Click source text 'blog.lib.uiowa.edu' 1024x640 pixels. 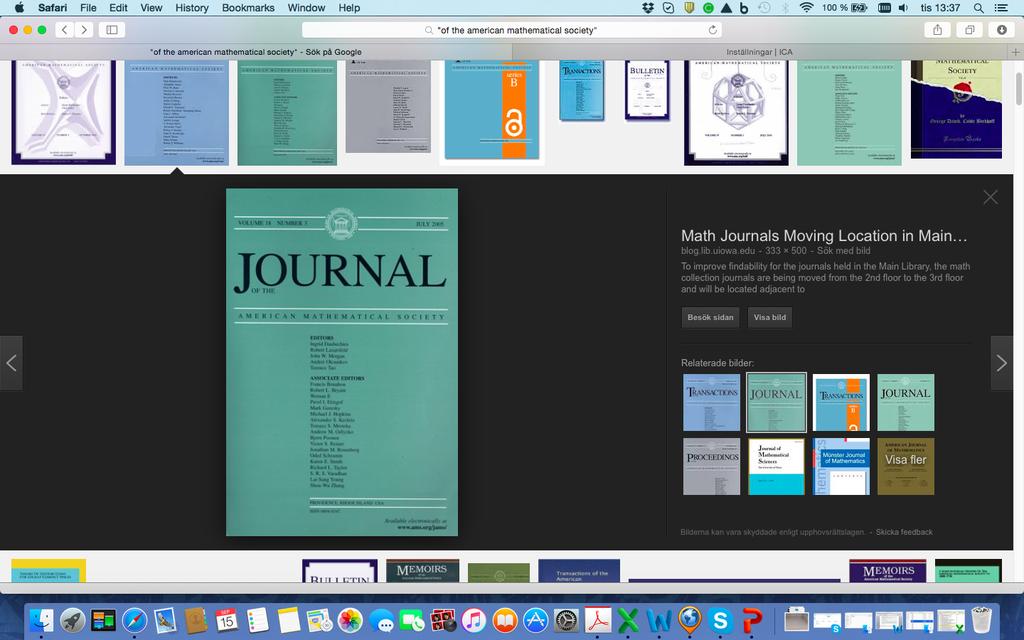point(718,251)
